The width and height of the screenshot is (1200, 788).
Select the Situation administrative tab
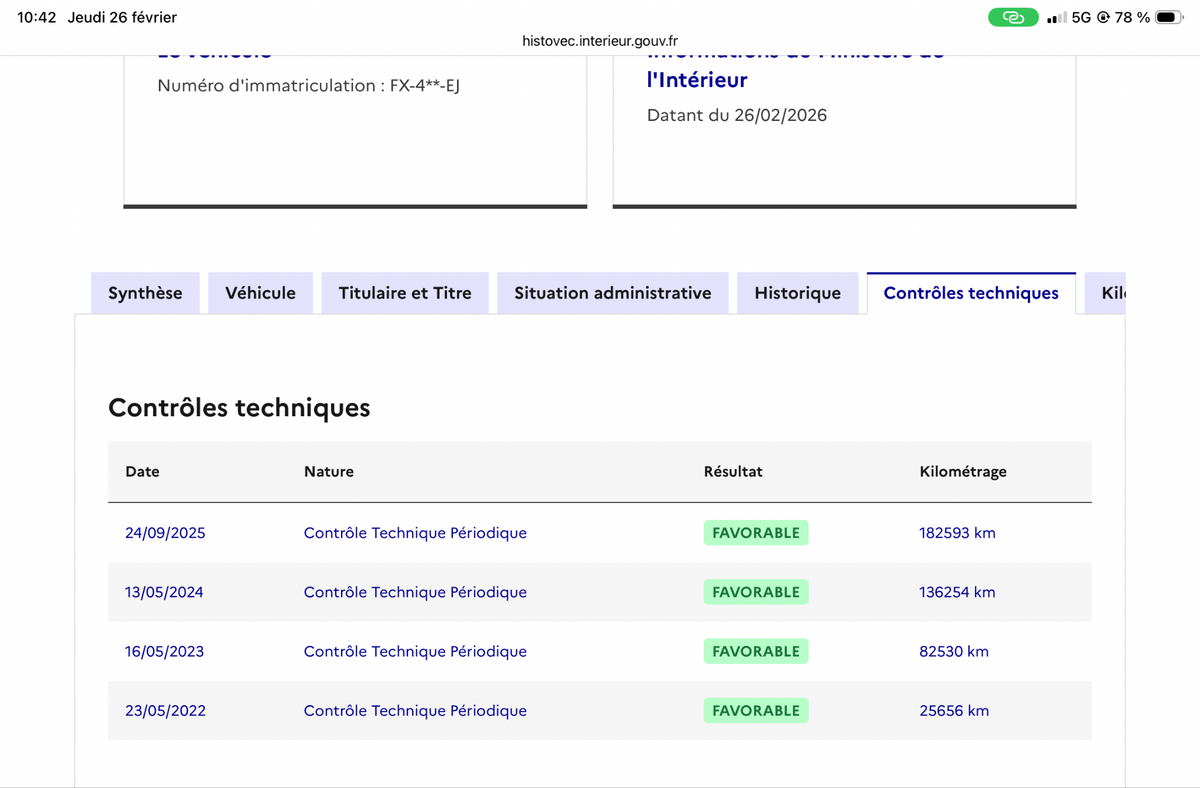click(613, 293)
